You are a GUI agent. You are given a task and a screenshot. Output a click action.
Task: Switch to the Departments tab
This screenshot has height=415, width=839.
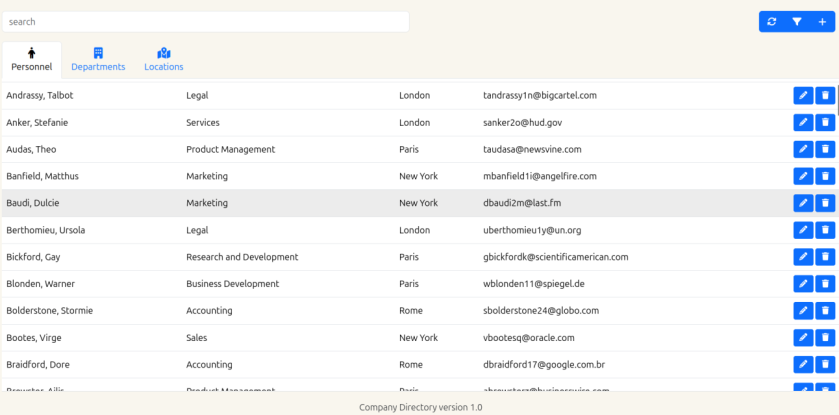pos(98,60)
